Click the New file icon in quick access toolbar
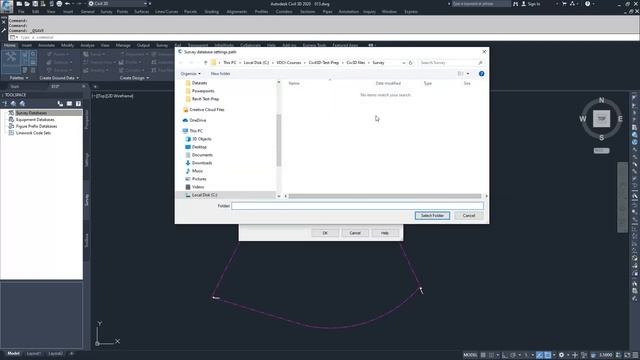The image size is (640, 360). (x=19, y=4)
